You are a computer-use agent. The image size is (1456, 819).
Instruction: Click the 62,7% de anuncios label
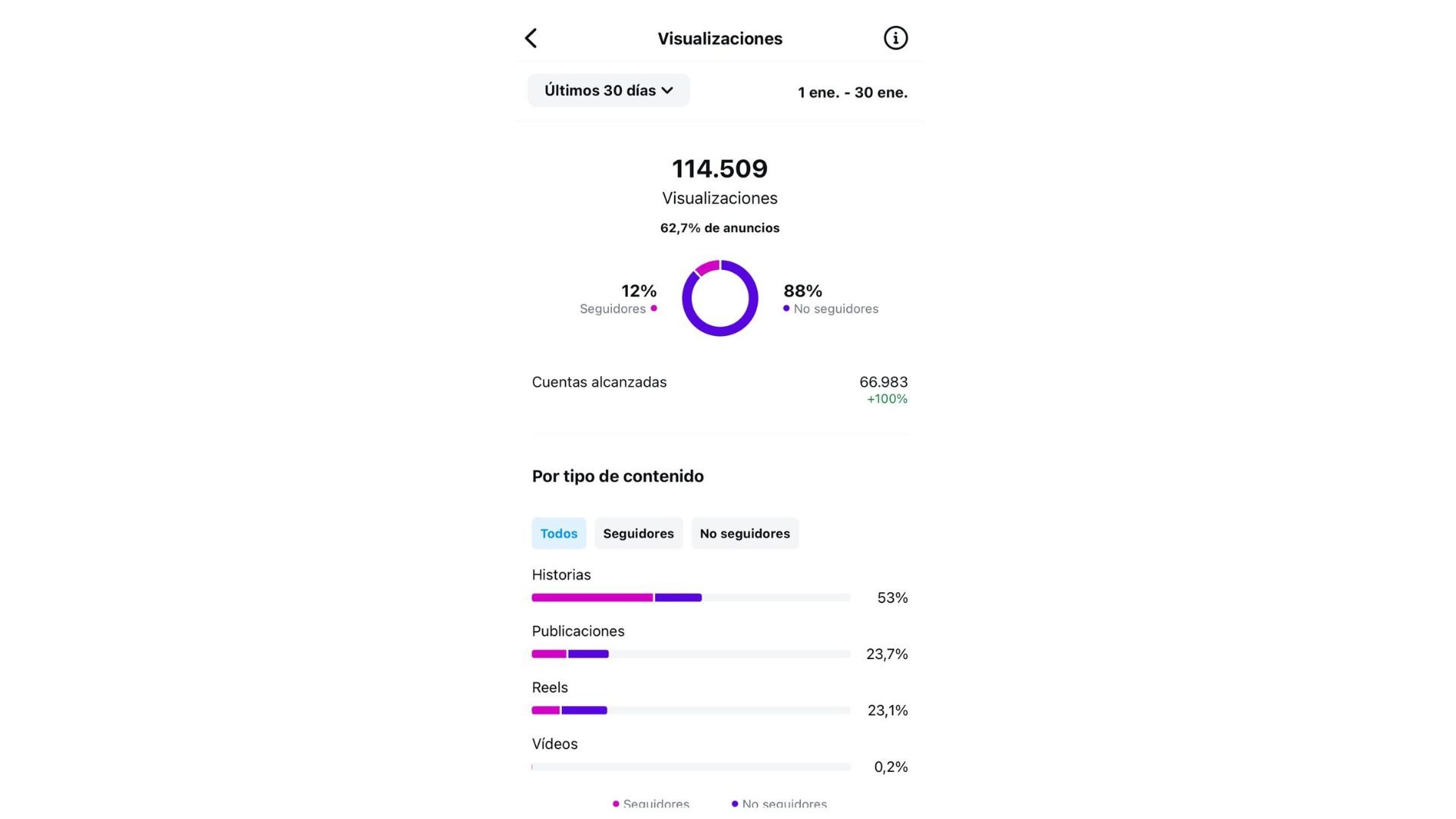[x=720, y=228]
